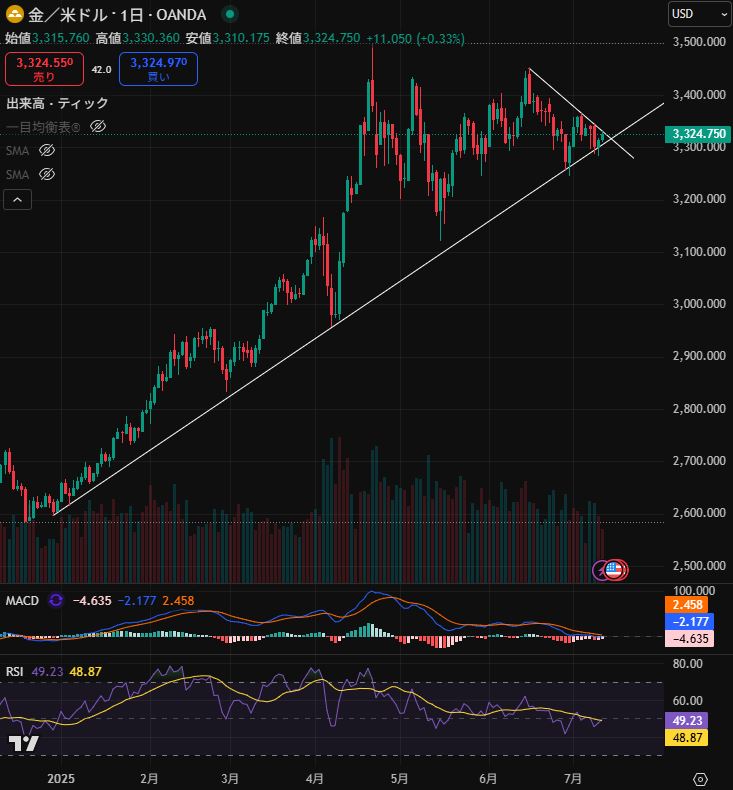Click the 3,000.000 price axis label
This screenshot has height=790, width=733.
click(x=699, y=303)
